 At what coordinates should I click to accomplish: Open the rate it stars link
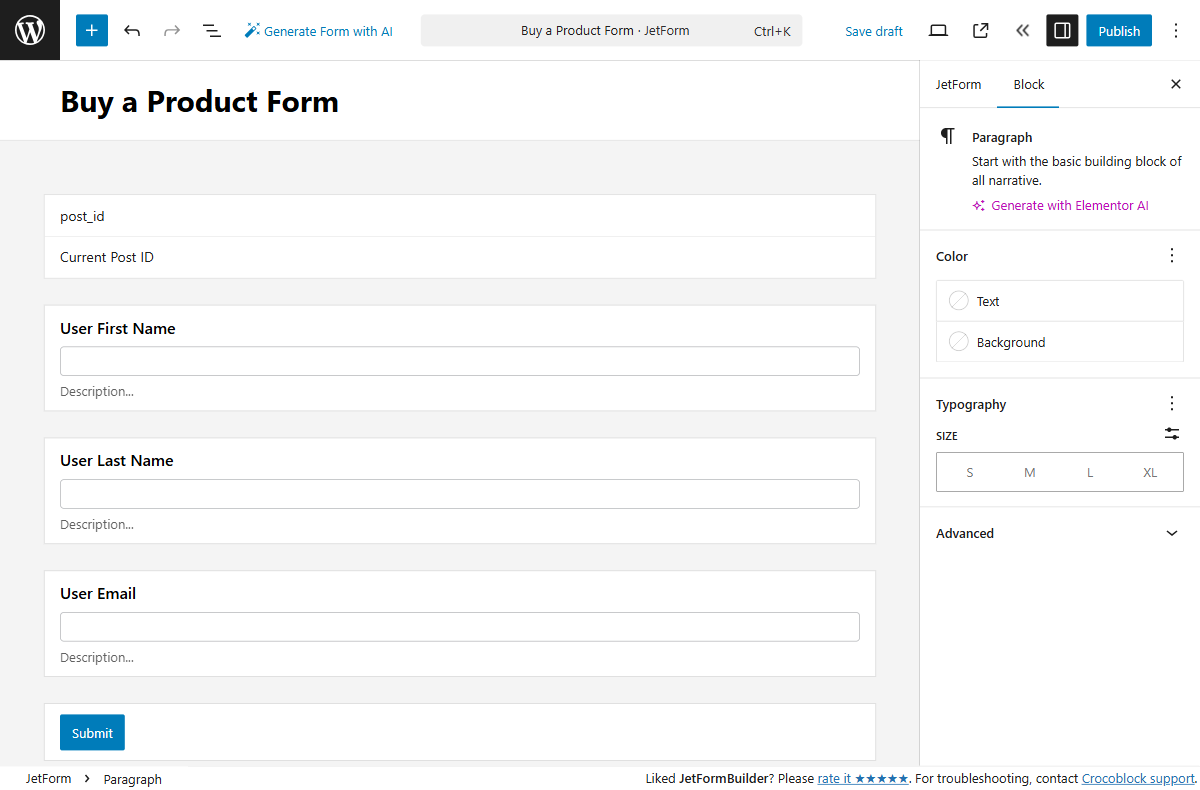(x=863, y=778)
